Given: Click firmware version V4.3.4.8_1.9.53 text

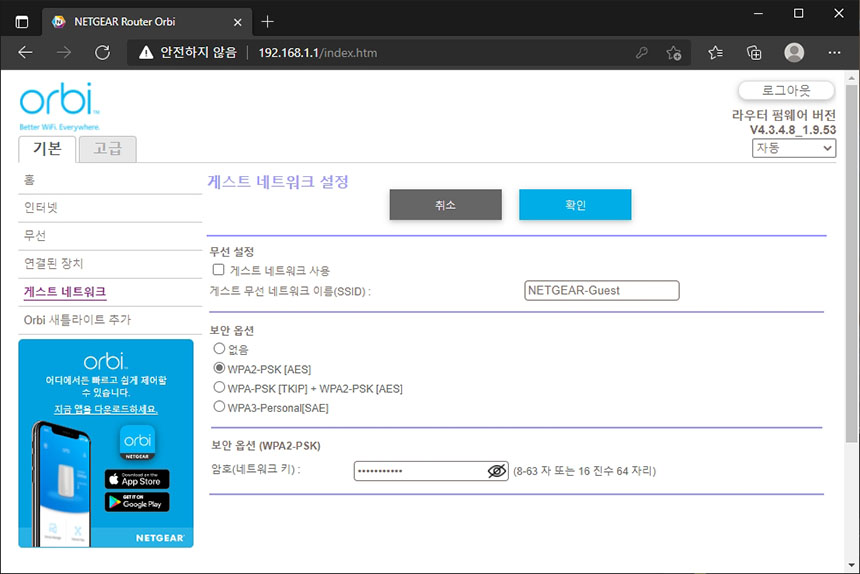Looking at the screenshot, I should (793, 130).
